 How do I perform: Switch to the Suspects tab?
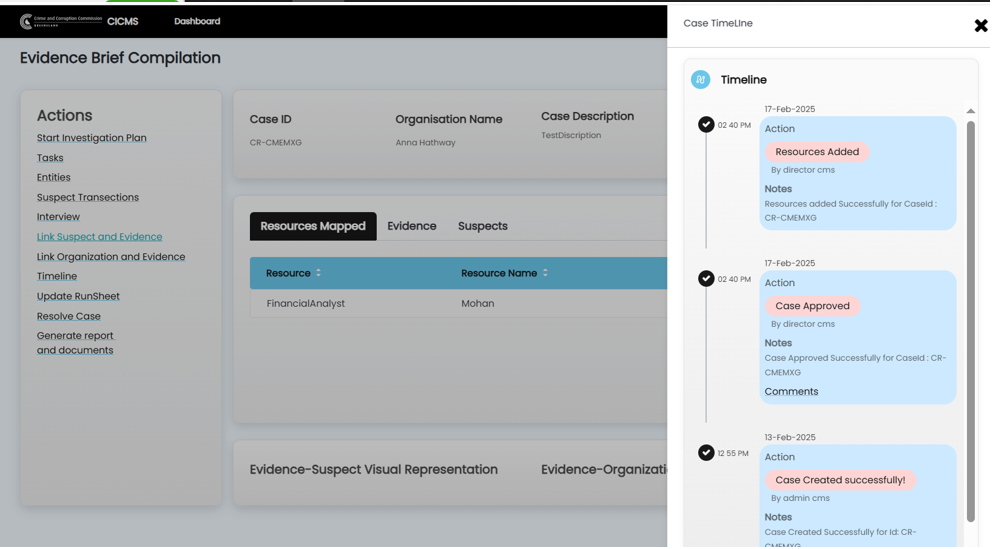[x=483, y=227]
